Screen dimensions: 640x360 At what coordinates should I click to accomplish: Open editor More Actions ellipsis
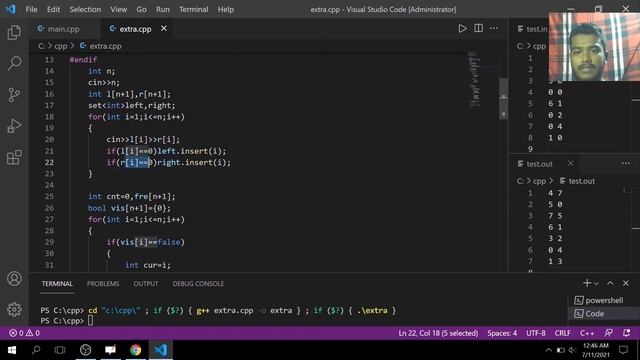pyautogui.click(x=494, y=28)
